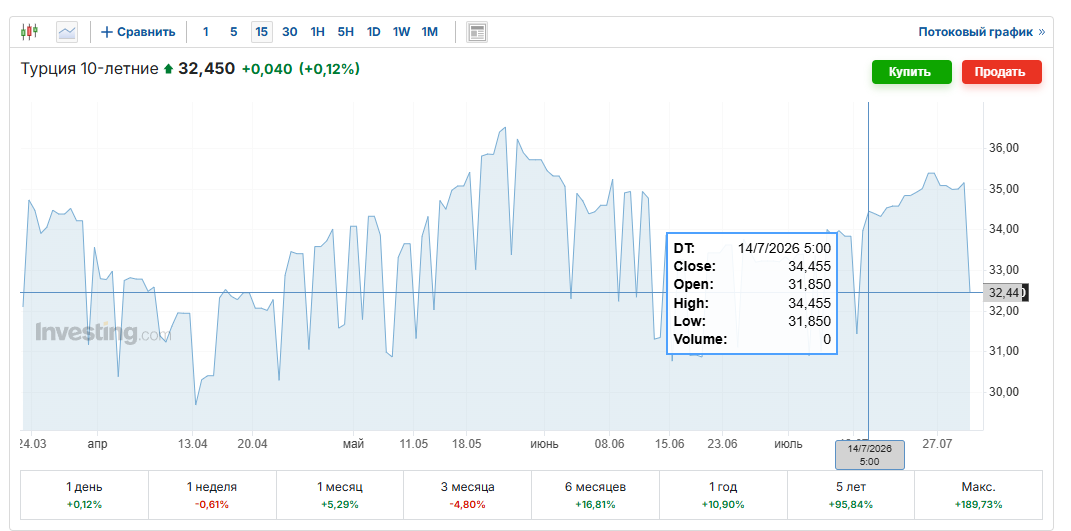Viewport: 1071px width, 531px height.
Task: Click the +0,040 change value
Action: 267,69
